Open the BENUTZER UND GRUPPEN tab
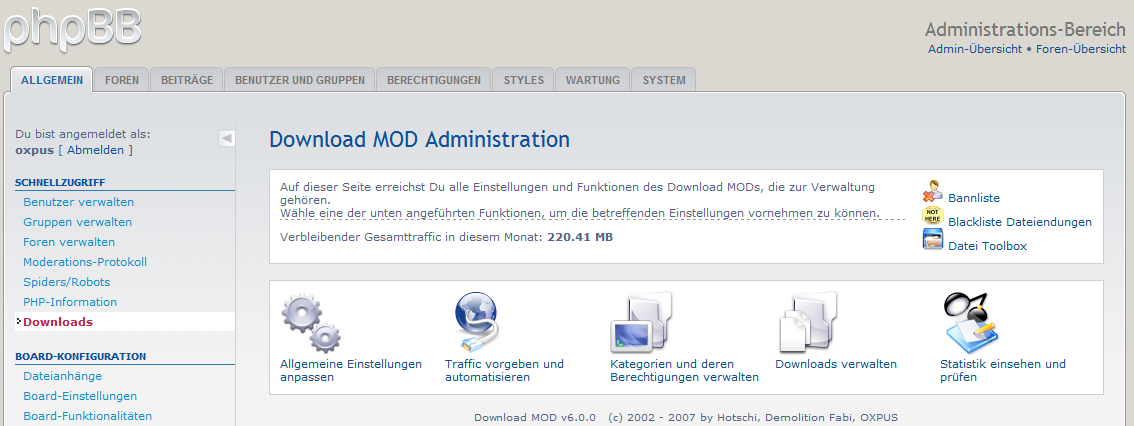 (299, 80)
